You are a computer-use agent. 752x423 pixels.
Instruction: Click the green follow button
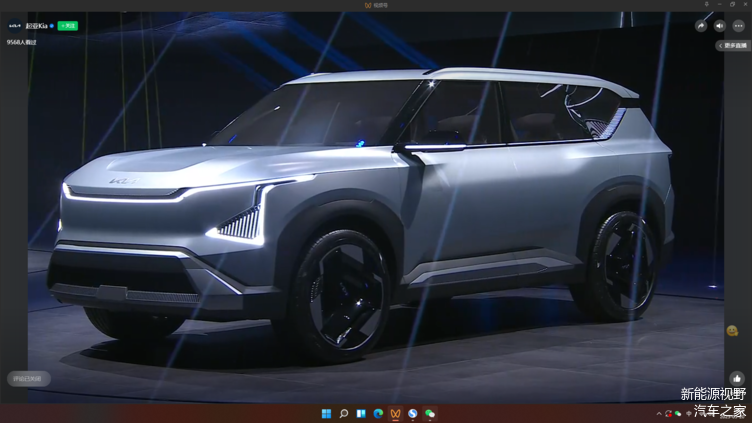coord(68,26)
